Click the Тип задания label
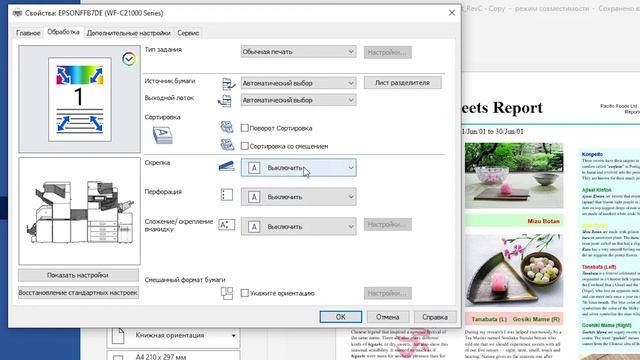This screenshot has height=360, width=640. 163,49
